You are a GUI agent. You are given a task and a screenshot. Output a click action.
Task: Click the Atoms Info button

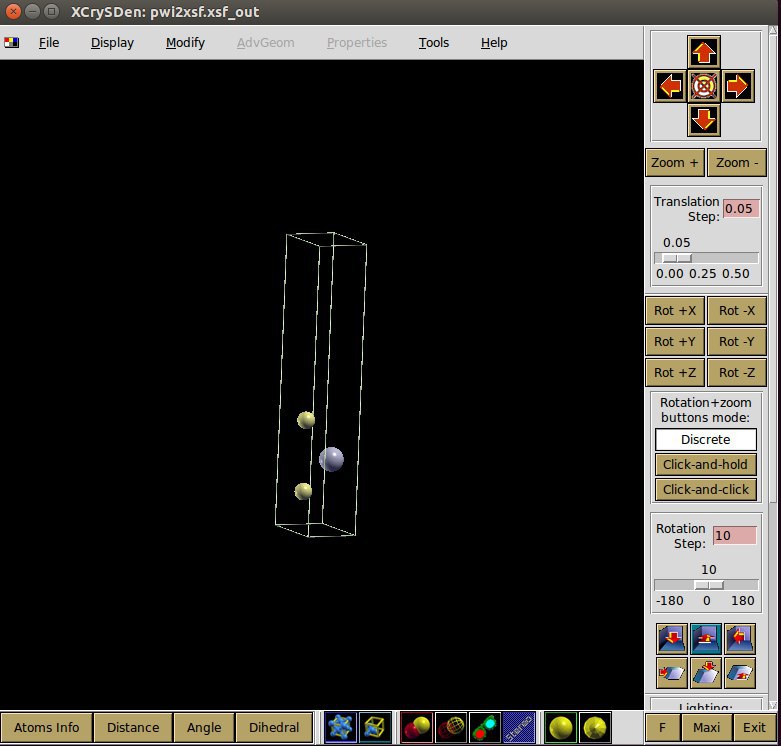46,728
